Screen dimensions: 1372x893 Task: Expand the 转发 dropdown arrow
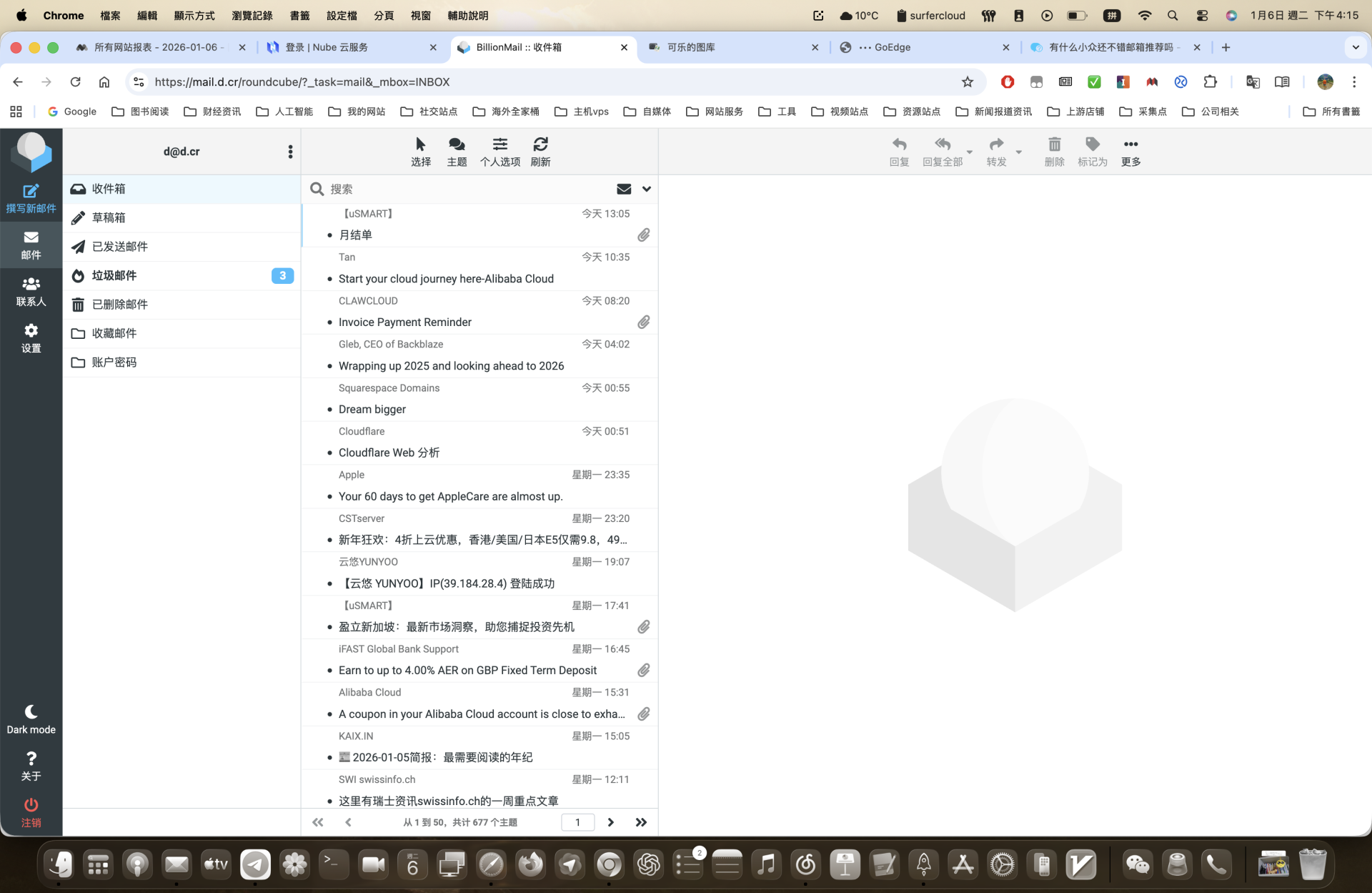pos(1019,152)
